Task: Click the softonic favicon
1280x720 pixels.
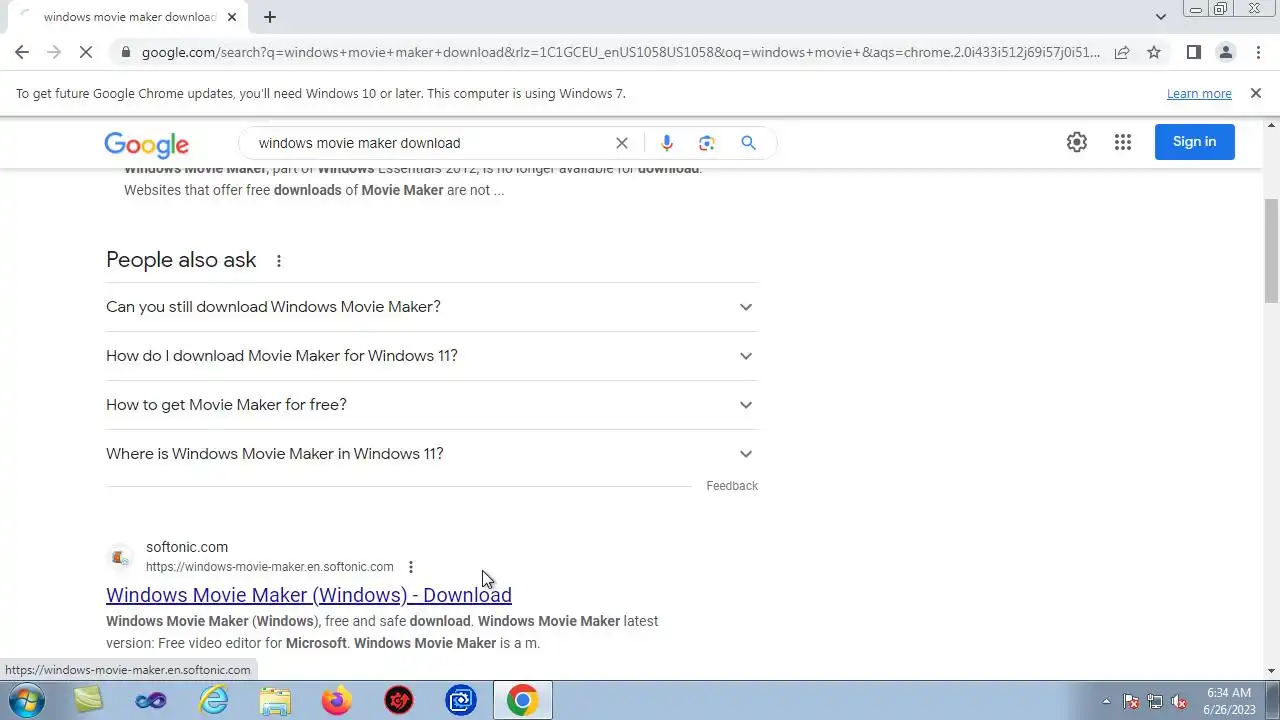Action: [x=120, y=557]
